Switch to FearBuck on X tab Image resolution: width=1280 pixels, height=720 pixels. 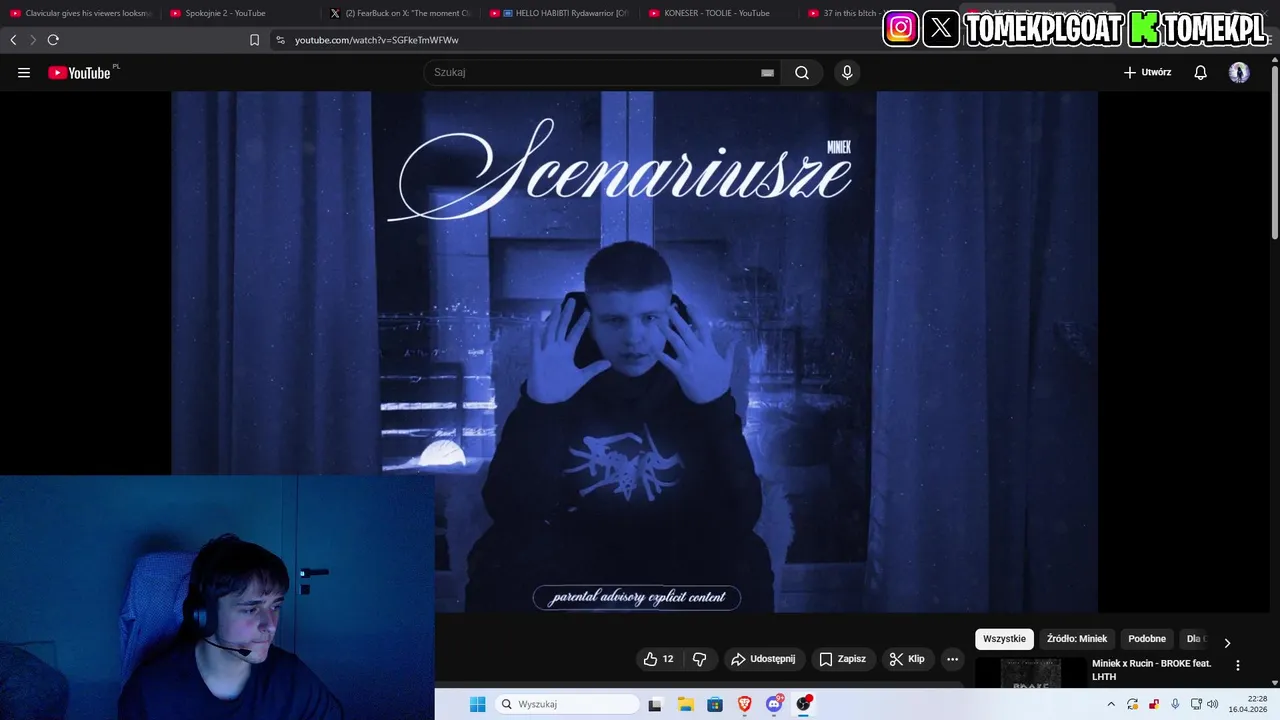(x=400, y=13)
